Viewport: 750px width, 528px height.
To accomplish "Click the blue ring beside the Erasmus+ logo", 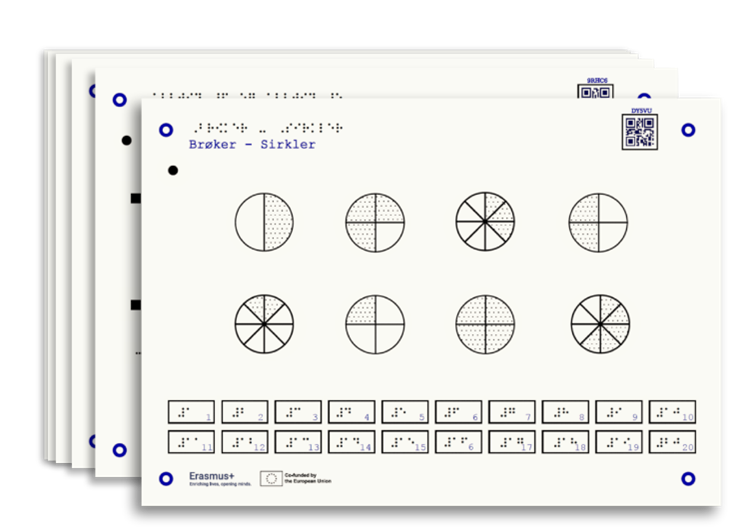I will [x=166, y=479].
